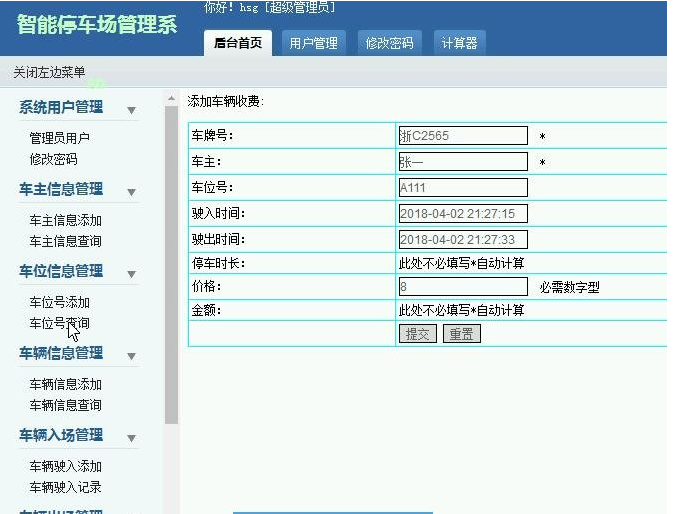Collapse the 系统用户管理 section arrow
This screenshot has width=690, height=514.
click(x=131, y=110)
